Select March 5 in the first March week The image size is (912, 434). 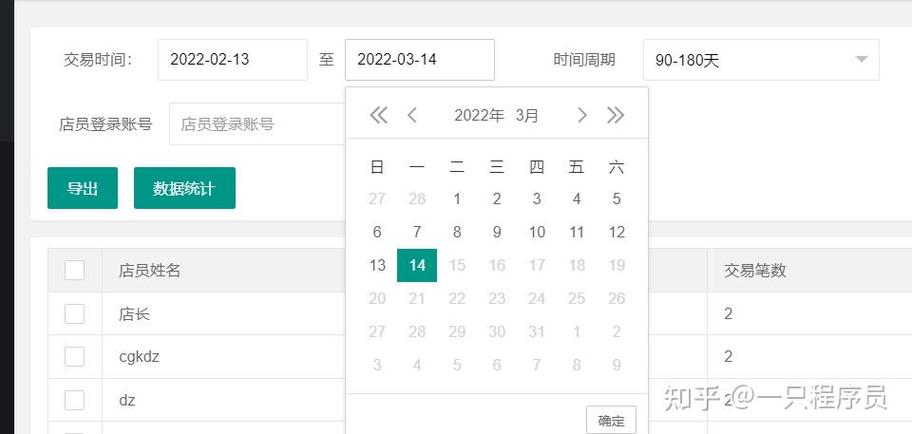tap(616, 199)
